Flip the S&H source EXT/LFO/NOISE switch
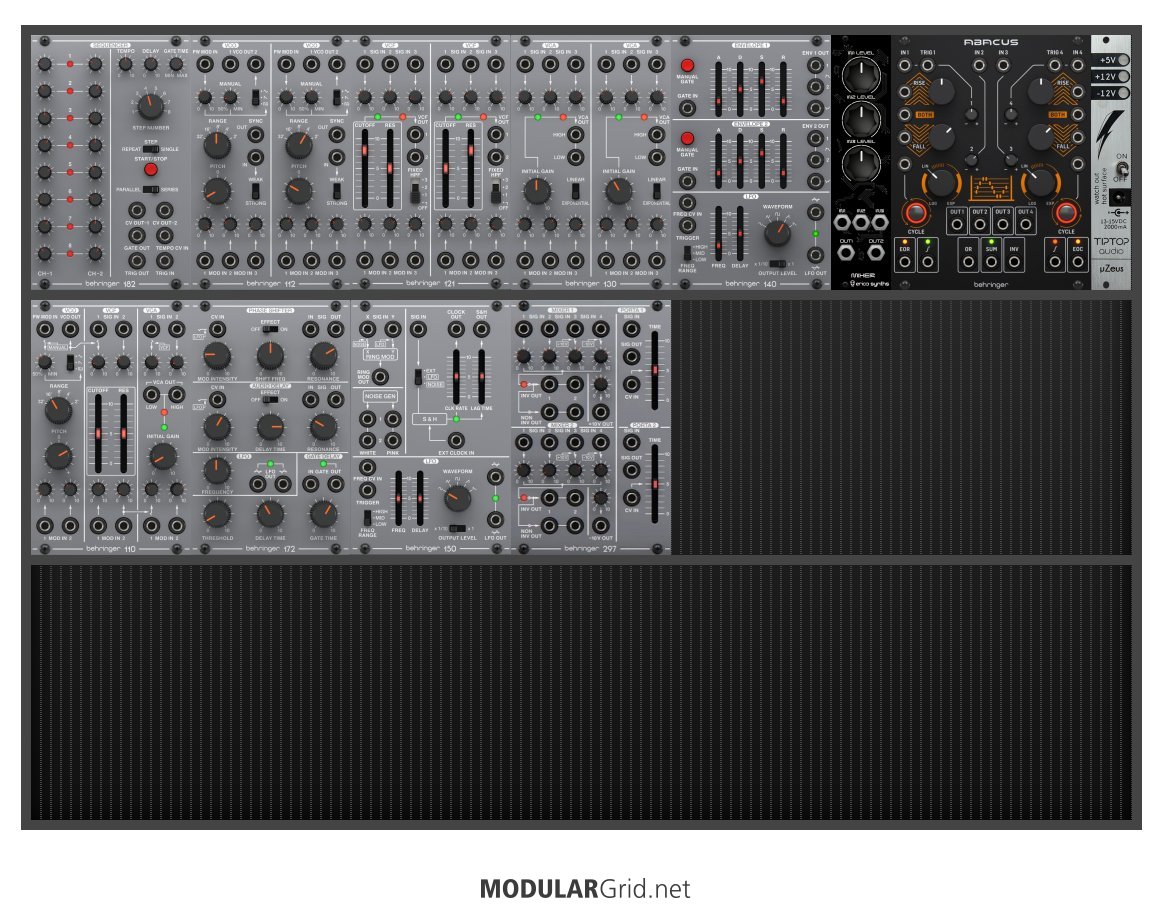Screen dimensions: 1172x910 (418, 377)
